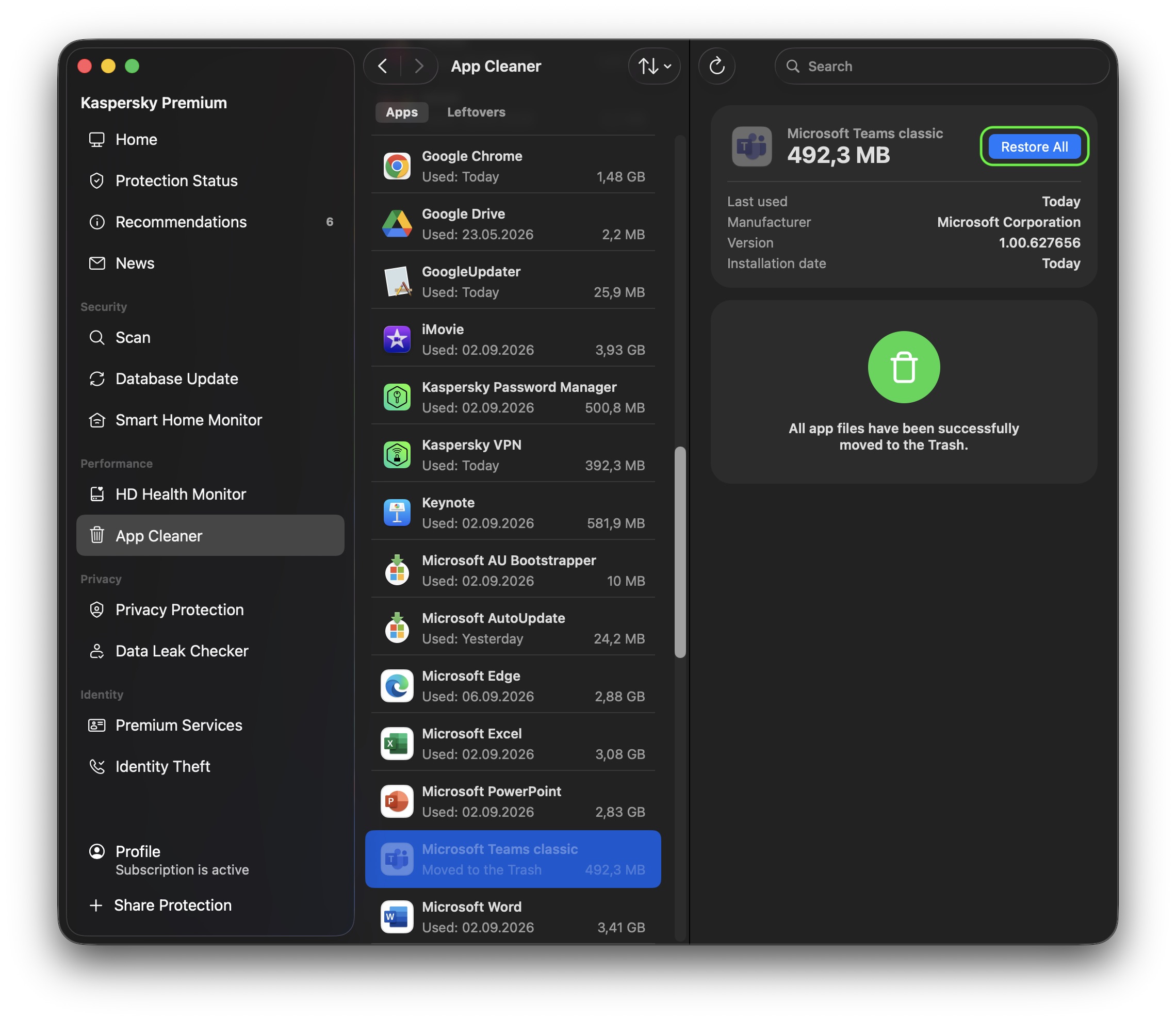Switch to the Leftovers tab
The width and height of the screenshot is (1176, 1021).
tap(476, 112)
